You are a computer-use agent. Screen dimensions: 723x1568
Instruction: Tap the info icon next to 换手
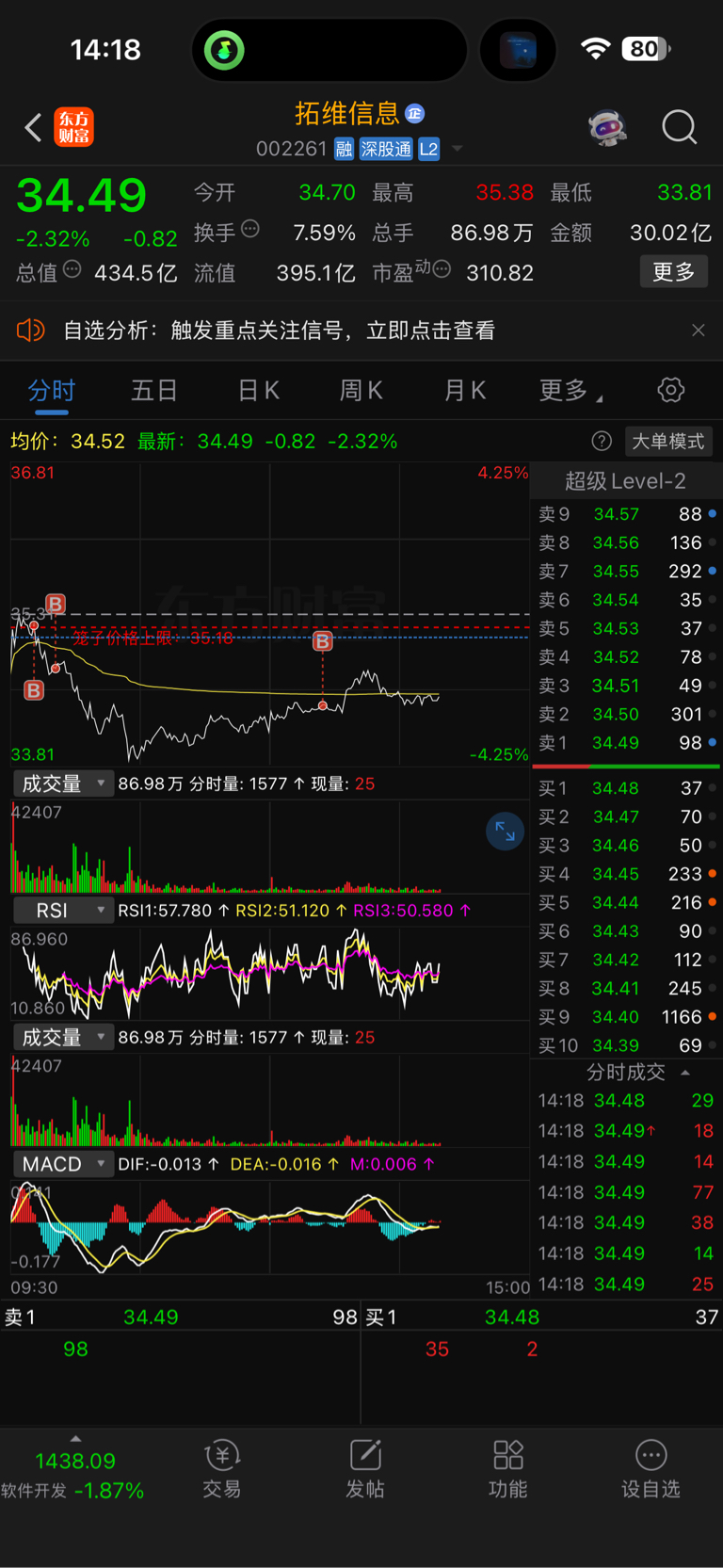point(250,228)
